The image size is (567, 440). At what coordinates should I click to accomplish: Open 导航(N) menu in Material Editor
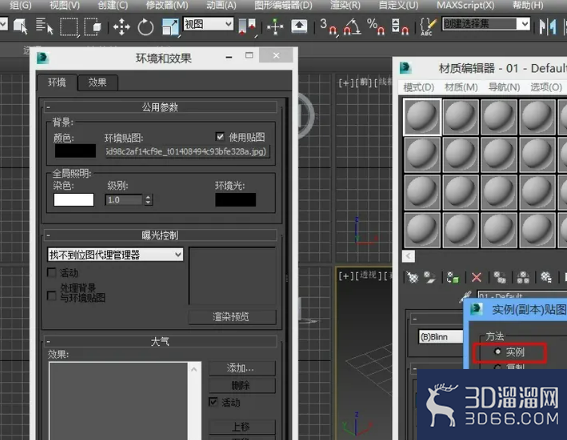(504, 87)
